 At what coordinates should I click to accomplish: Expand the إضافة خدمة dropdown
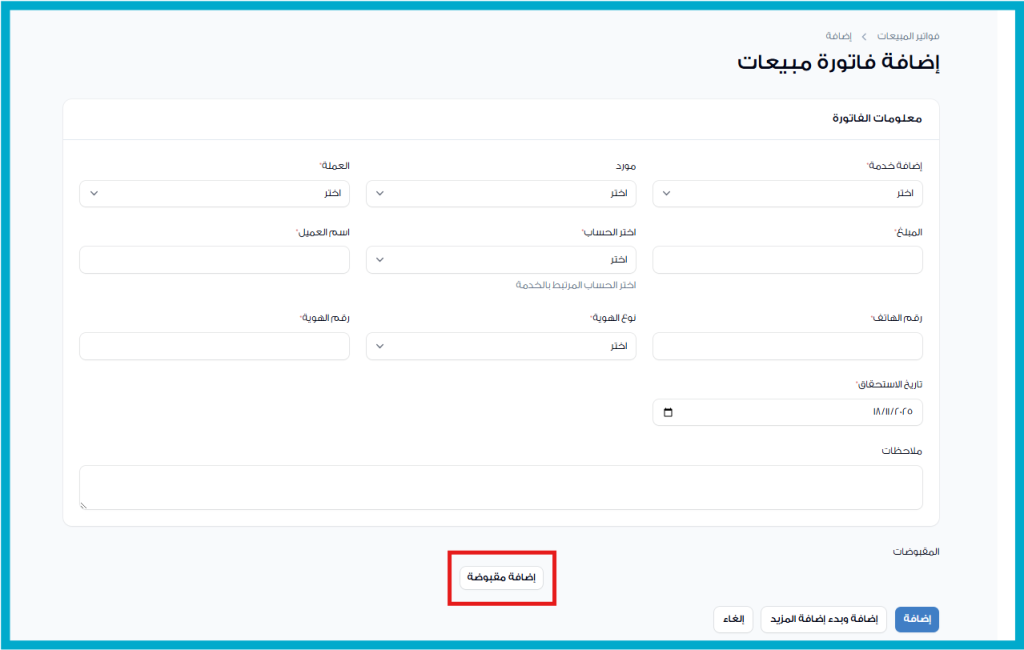tap(787, 193)
